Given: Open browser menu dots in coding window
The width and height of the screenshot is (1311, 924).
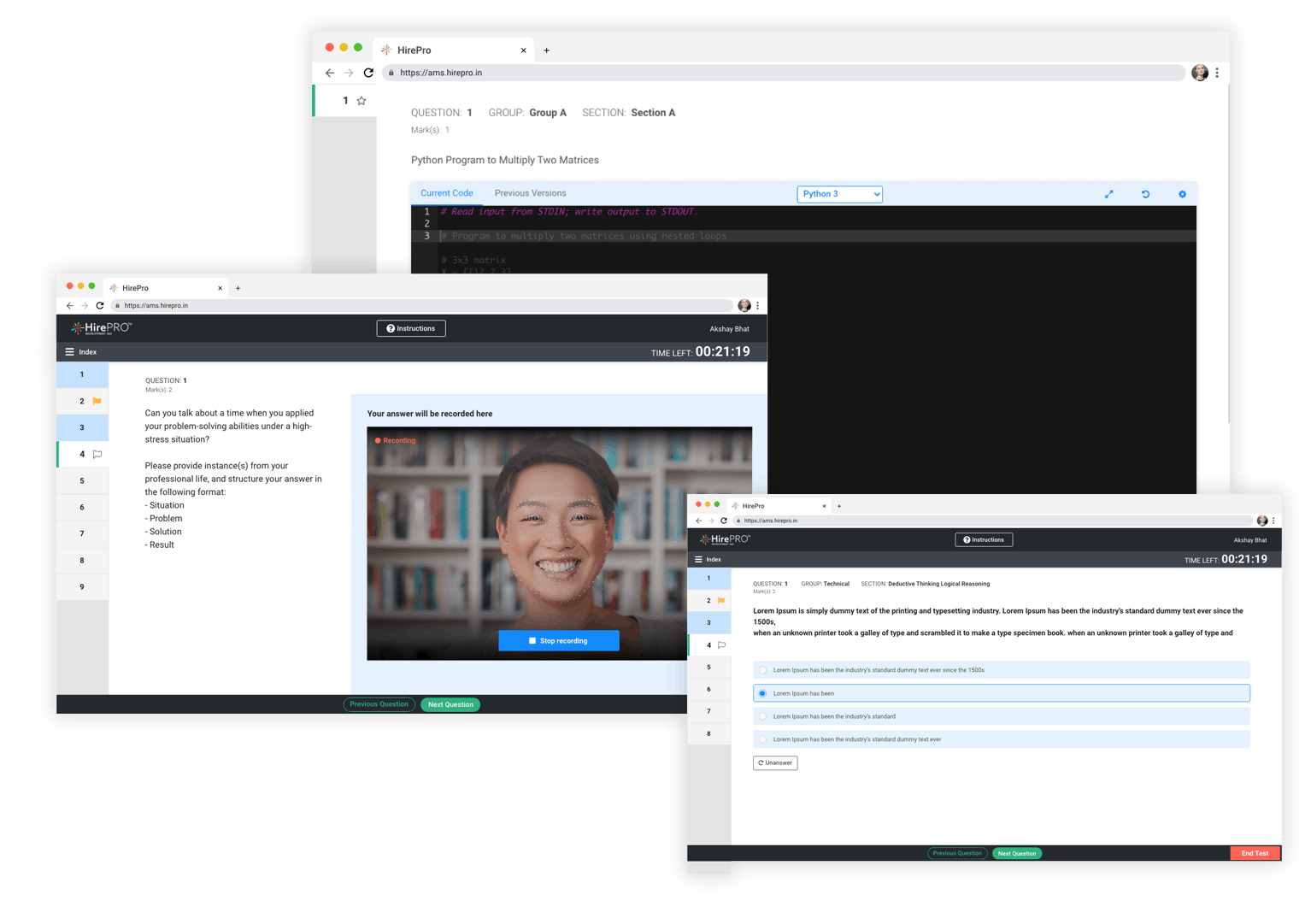Looking at the screenshot, I should pyautogui.click(x=1217, y=73).
